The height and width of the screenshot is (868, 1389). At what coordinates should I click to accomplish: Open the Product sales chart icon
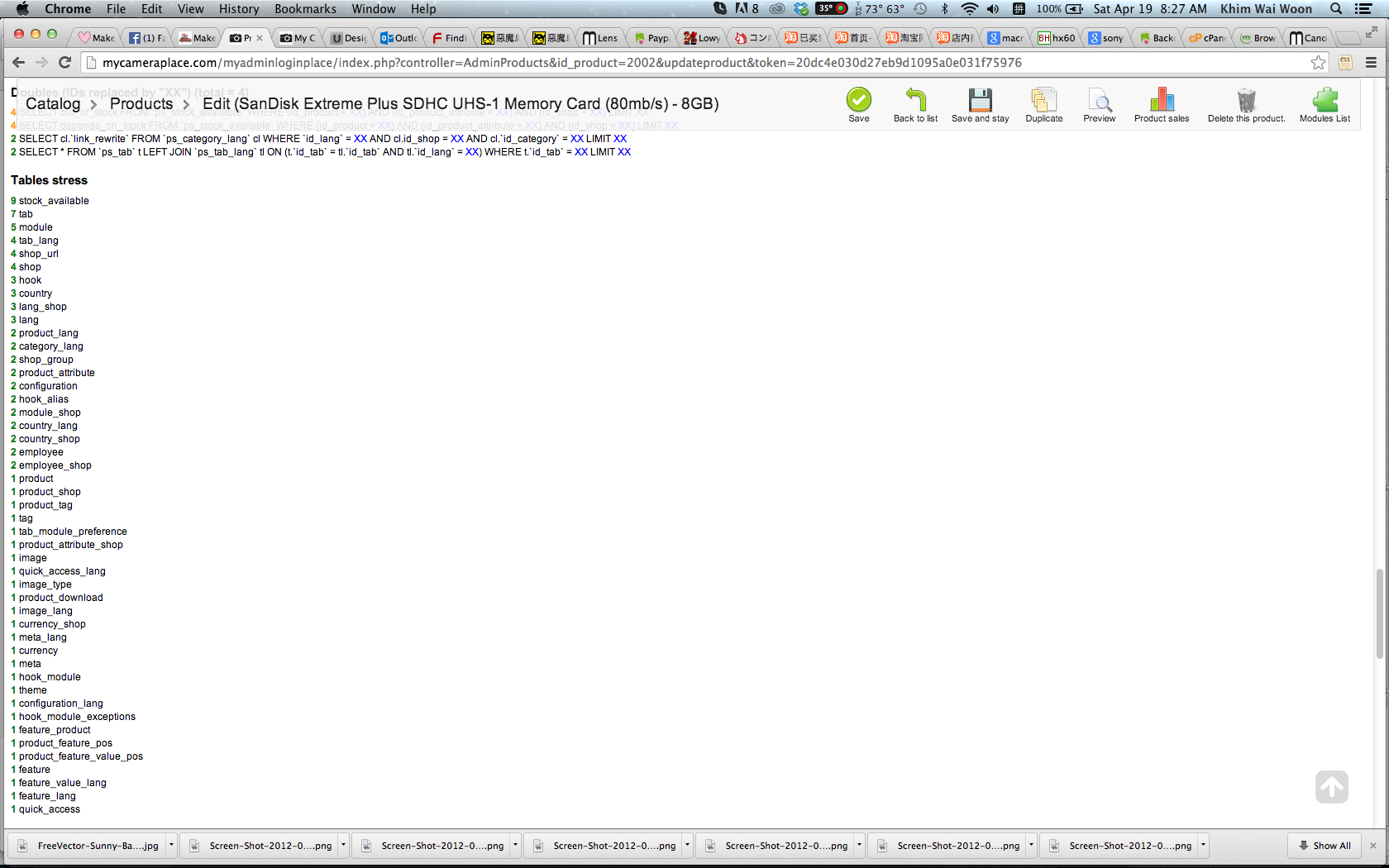point(1162,99)
